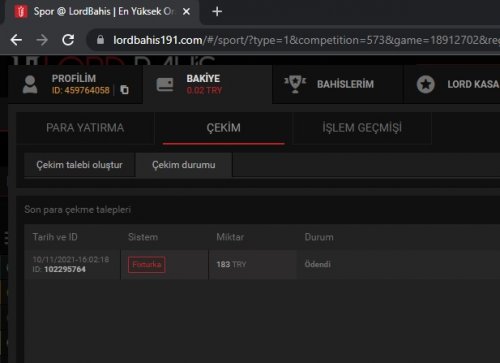Screen dimensions: 500x363
Task: Click the withdrawal ID 102295764
Action: 65,269
